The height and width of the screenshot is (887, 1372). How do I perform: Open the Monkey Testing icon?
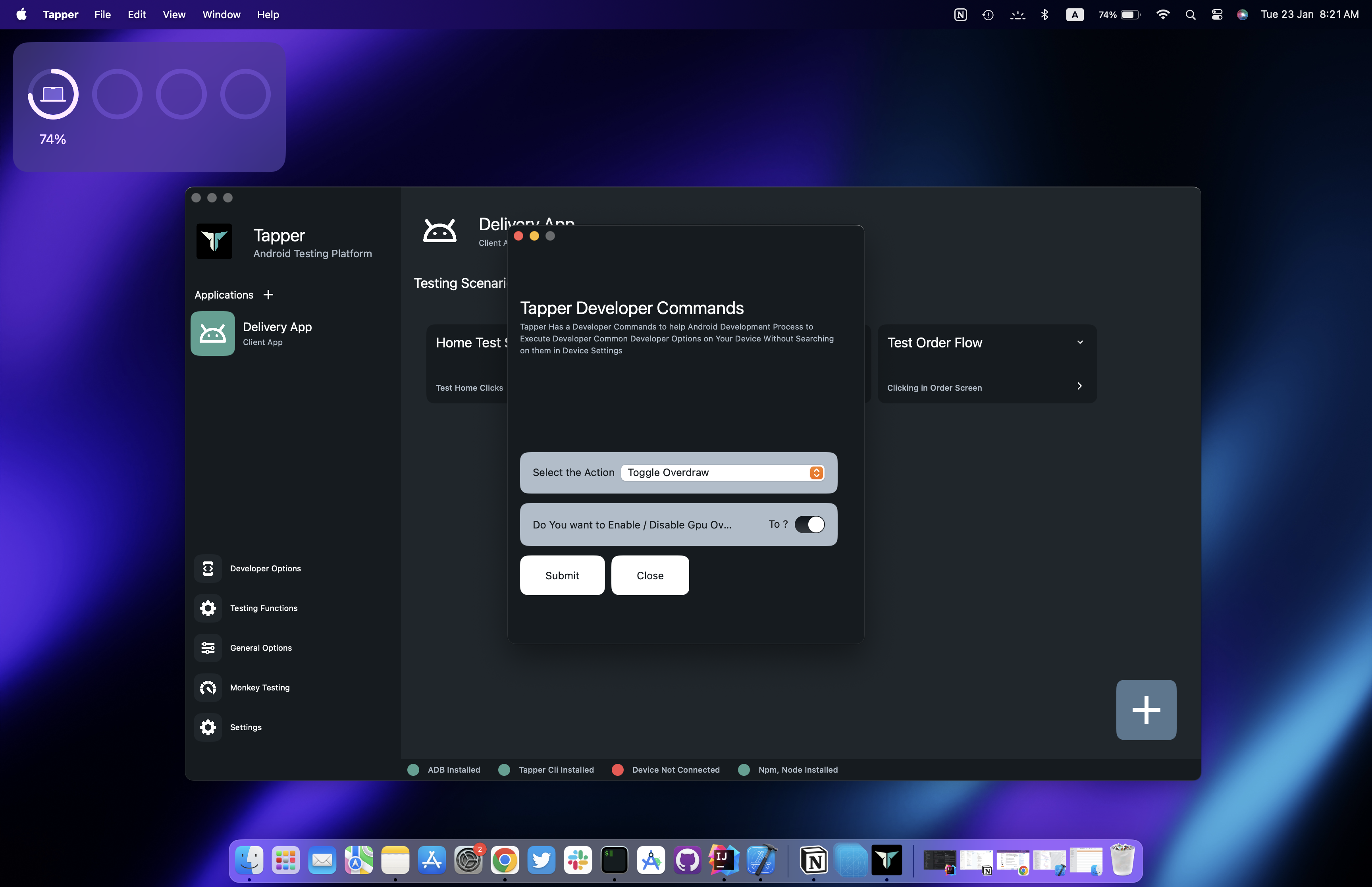208,688
